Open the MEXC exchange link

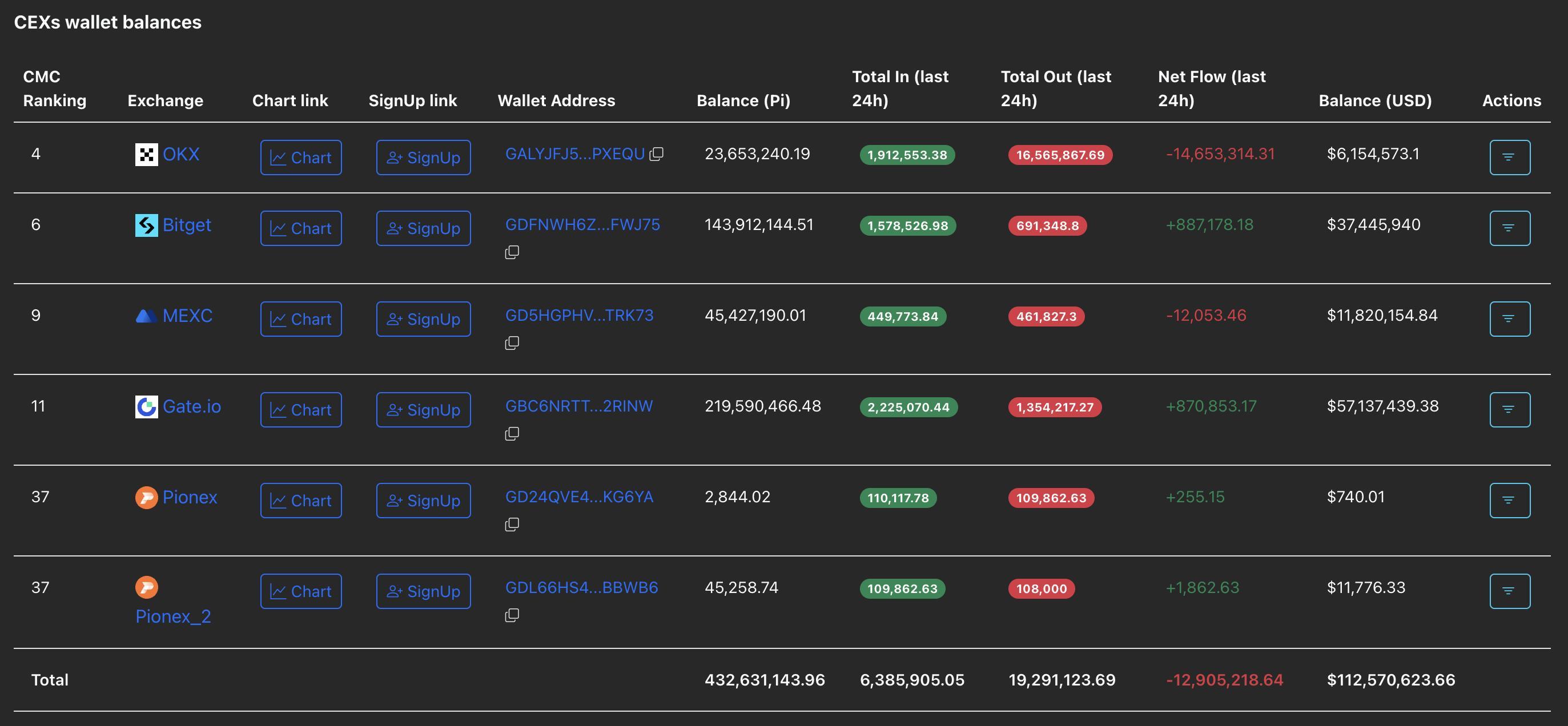[x=187, y=316]
